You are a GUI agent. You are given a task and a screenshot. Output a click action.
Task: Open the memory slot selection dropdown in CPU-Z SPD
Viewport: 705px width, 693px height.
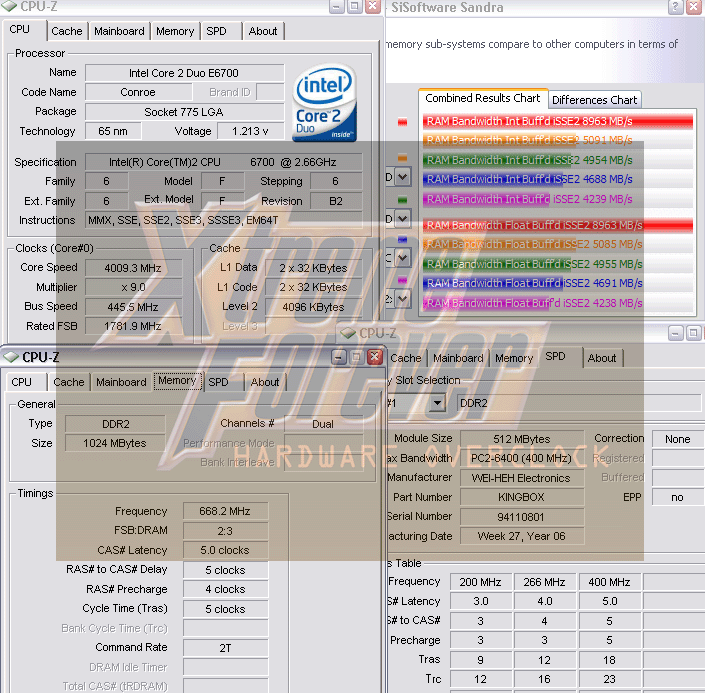(437, 402)
